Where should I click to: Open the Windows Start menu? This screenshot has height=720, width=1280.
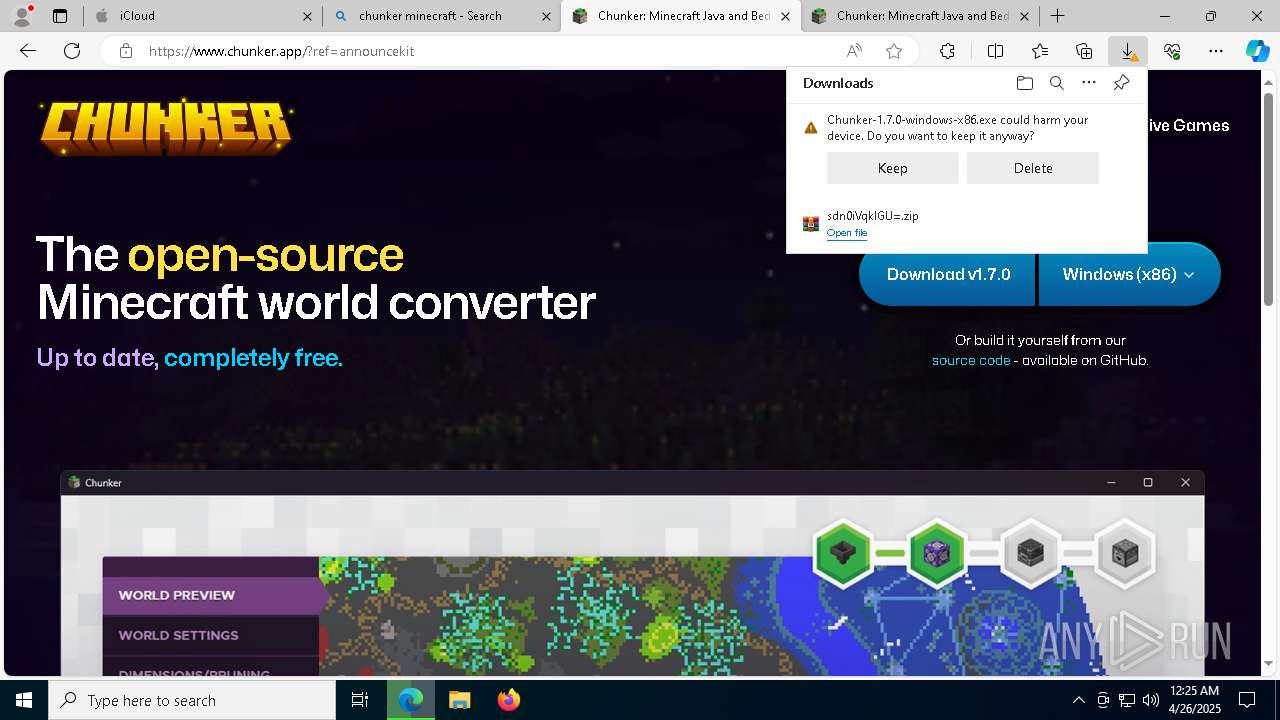pos(24,700)
